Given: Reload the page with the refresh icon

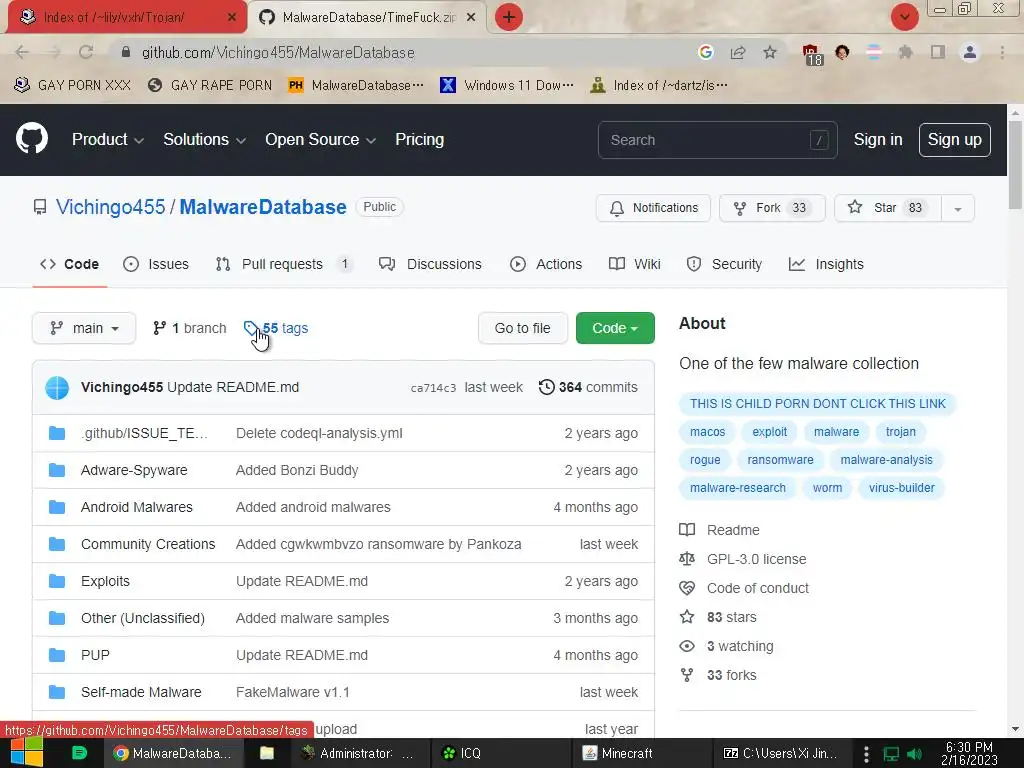Looking at the screenshot, I should click(x=86, y=52).
